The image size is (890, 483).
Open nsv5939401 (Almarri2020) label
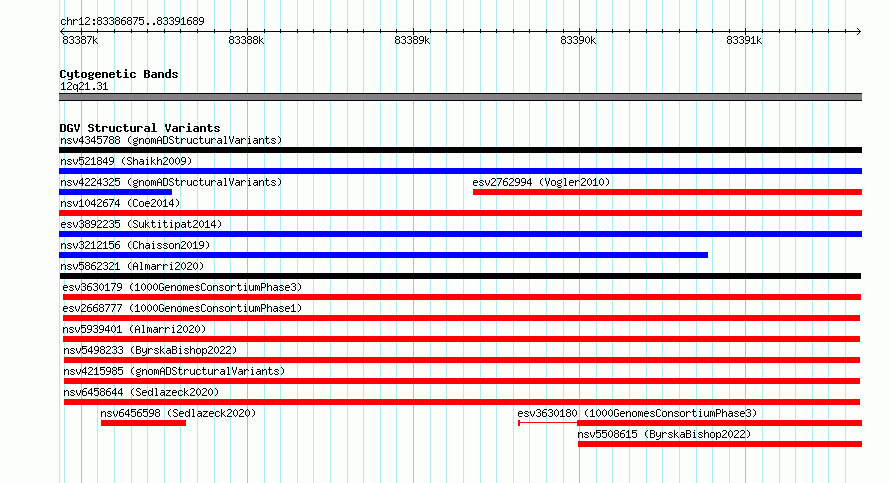pyautogui.click(x=134, y=329)
